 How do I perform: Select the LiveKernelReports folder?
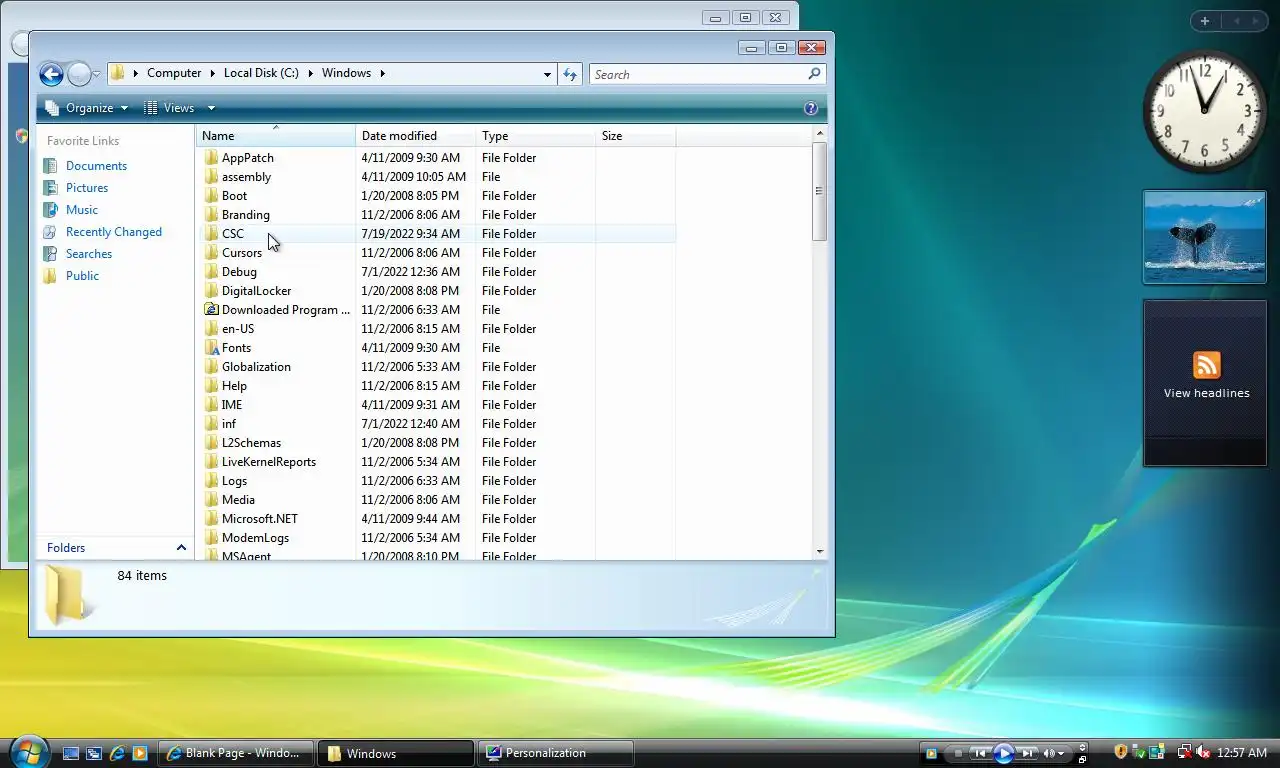(268, 462)
